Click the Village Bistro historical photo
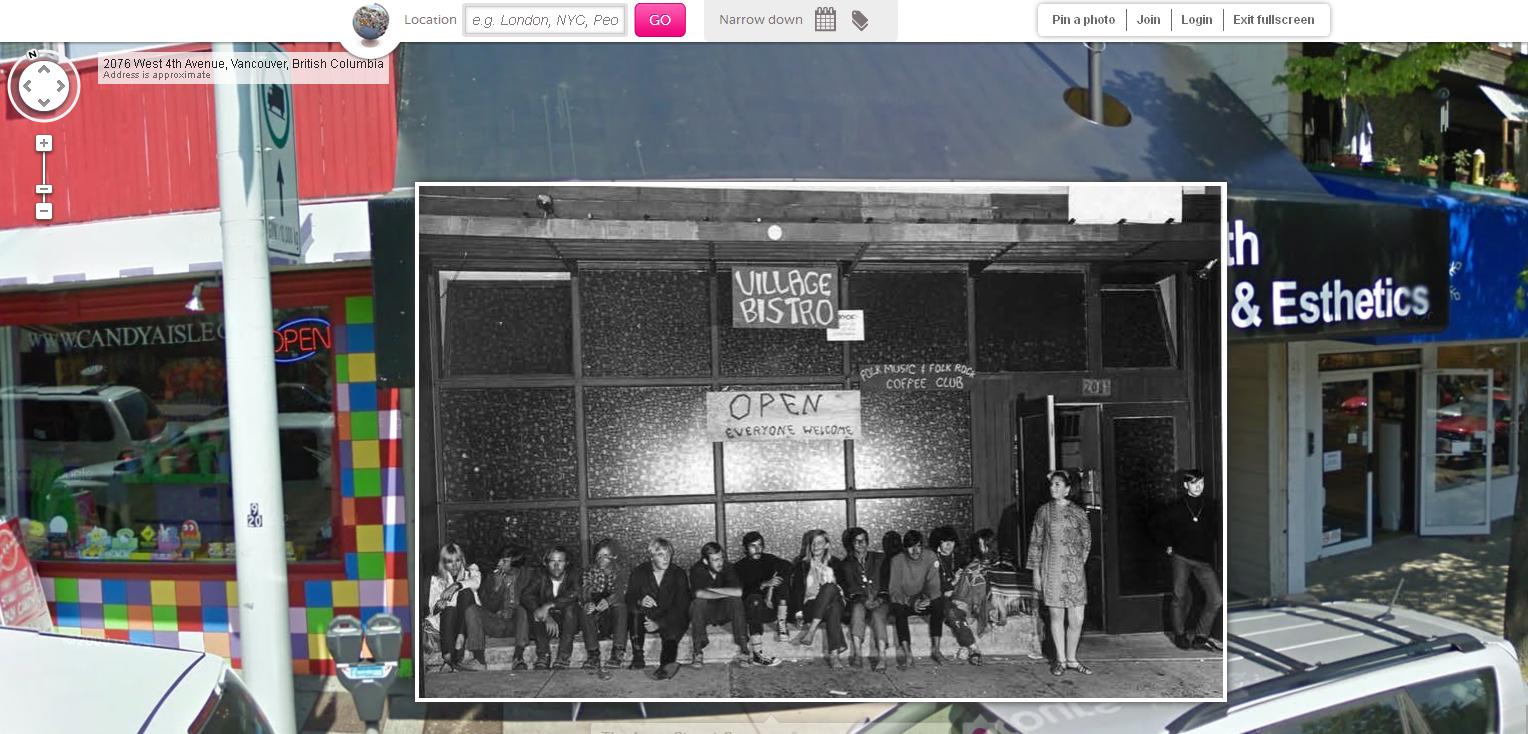Screen dimensions: 1528x734 (820, 442)
